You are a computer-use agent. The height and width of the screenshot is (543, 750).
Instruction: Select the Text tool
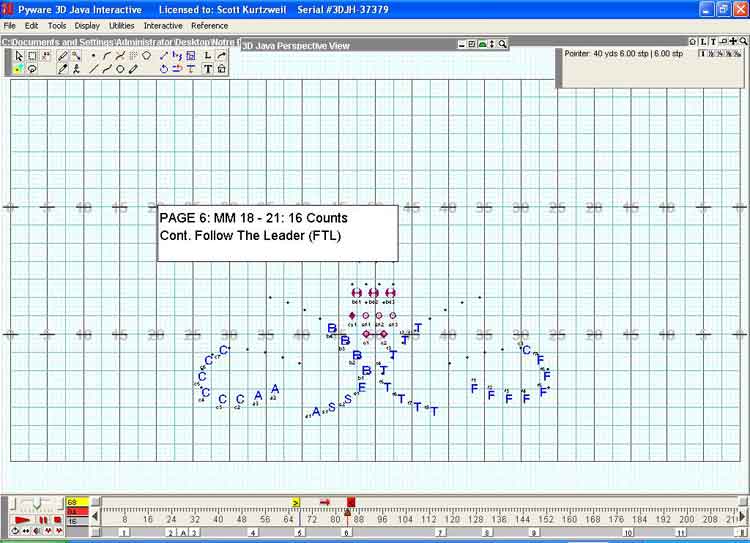[x=208, y=69]
